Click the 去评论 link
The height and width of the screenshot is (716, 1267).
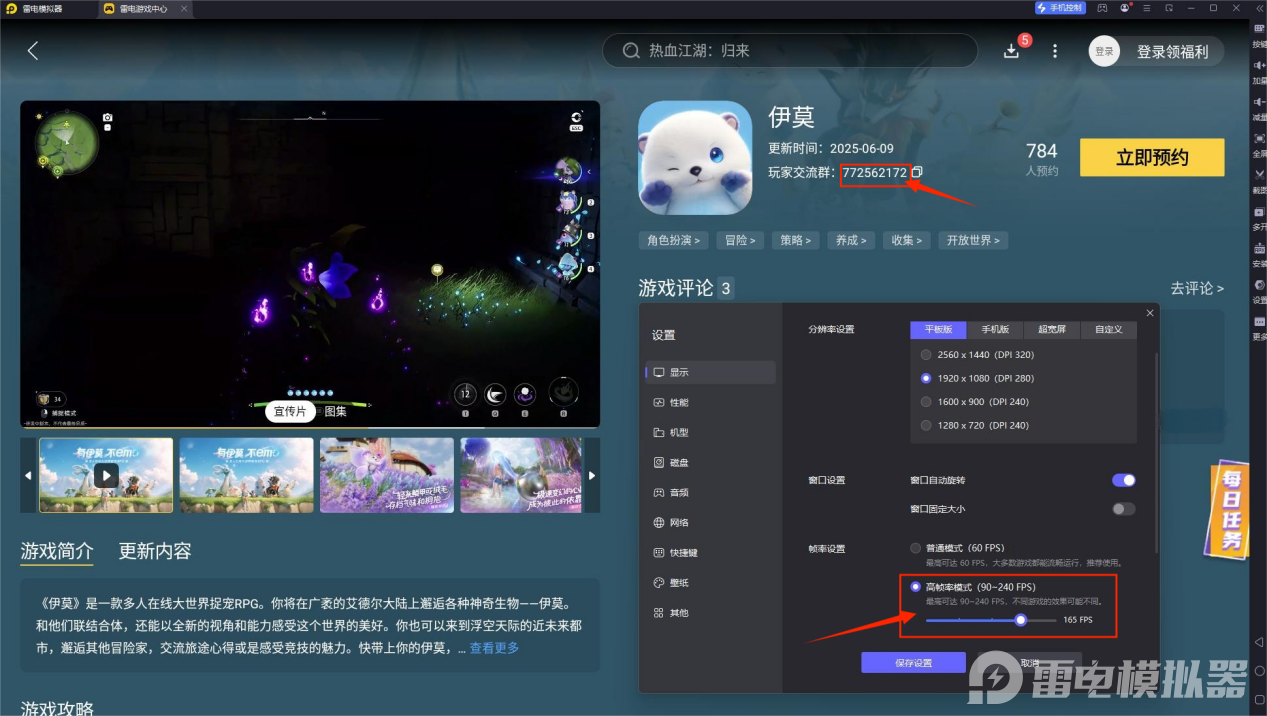(1197, 288)
